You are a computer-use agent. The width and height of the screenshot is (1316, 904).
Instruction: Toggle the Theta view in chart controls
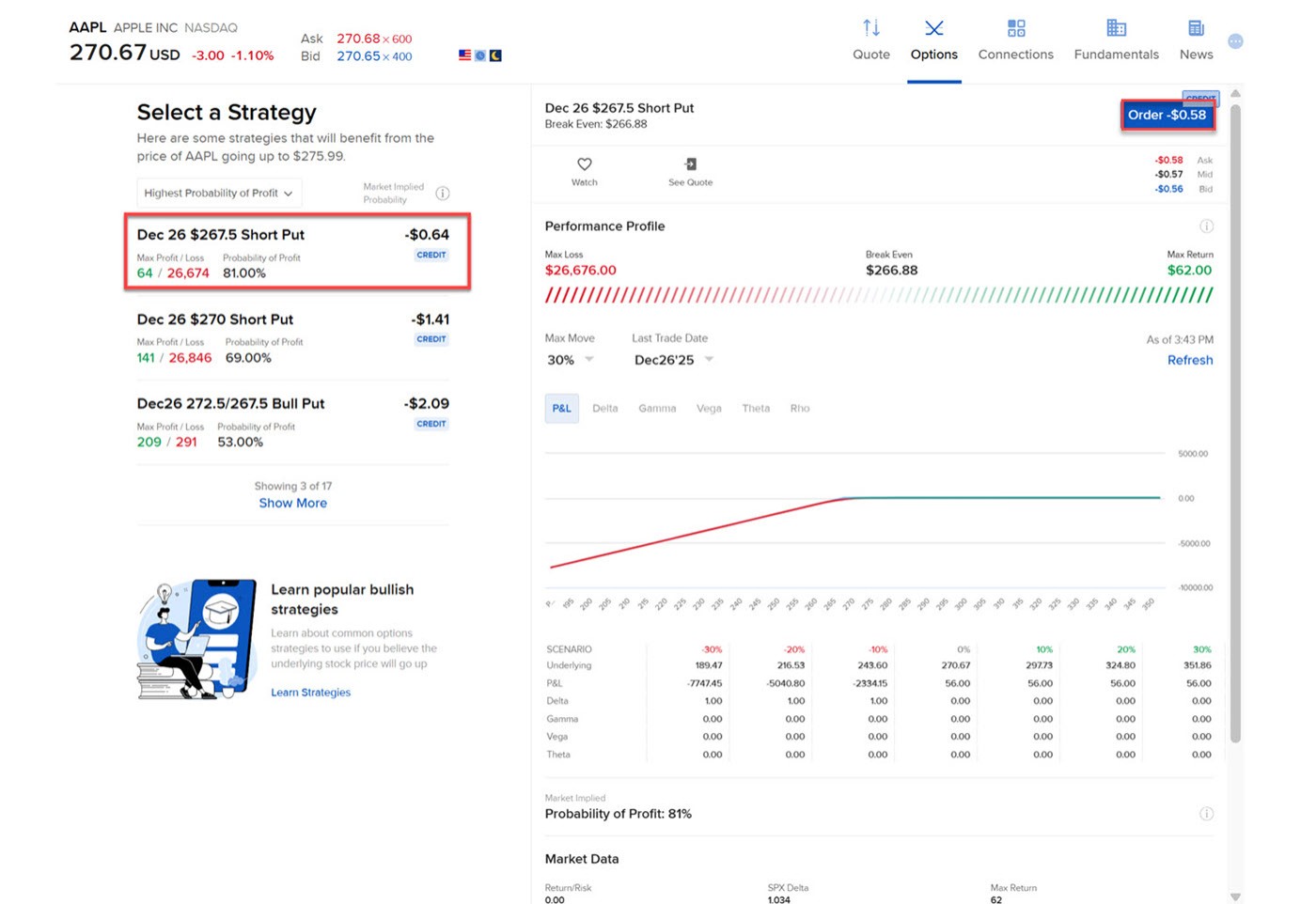coord(756,408)
